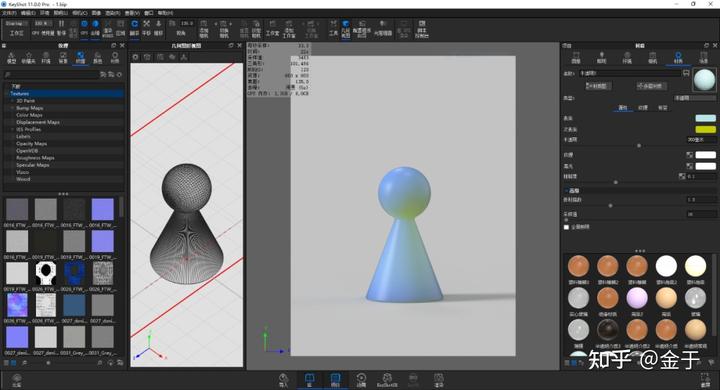The image size is (720, 390).
Task: Open the material type dropdown
Action: tap(695, 98)
